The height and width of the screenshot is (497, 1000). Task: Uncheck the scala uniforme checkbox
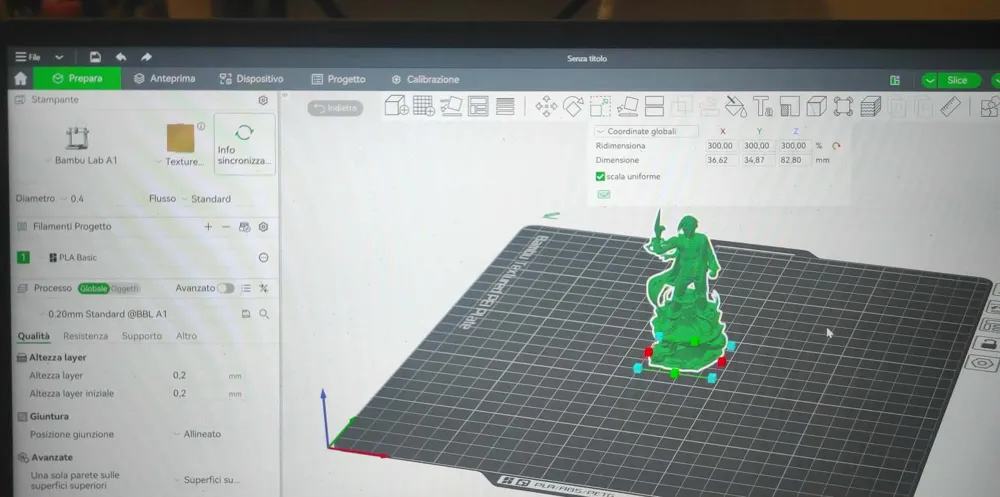click(x=600, y=177)
